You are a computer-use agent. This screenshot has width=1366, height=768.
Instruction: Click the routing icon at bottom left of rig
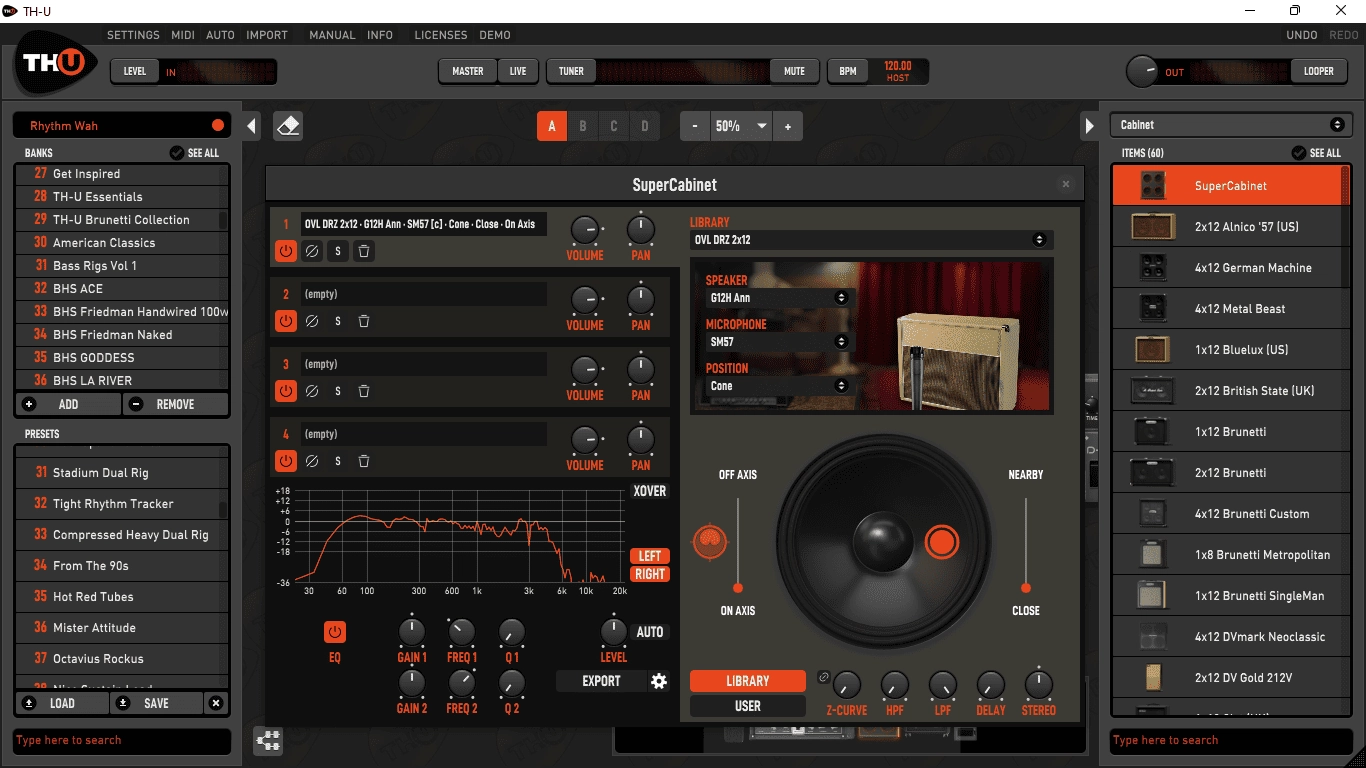(x=269, y=740)
